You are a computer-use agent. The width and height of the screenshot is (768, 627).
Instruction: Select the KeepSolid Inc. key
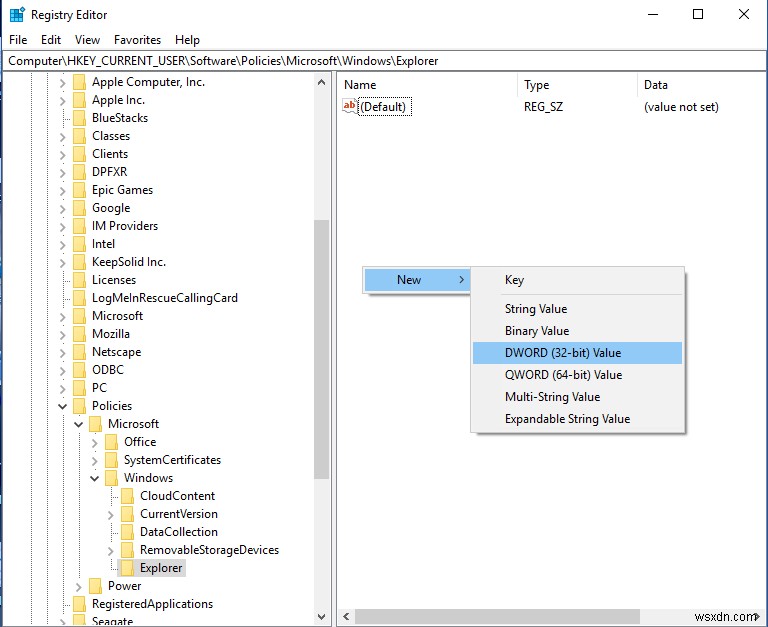click(129, 262)
